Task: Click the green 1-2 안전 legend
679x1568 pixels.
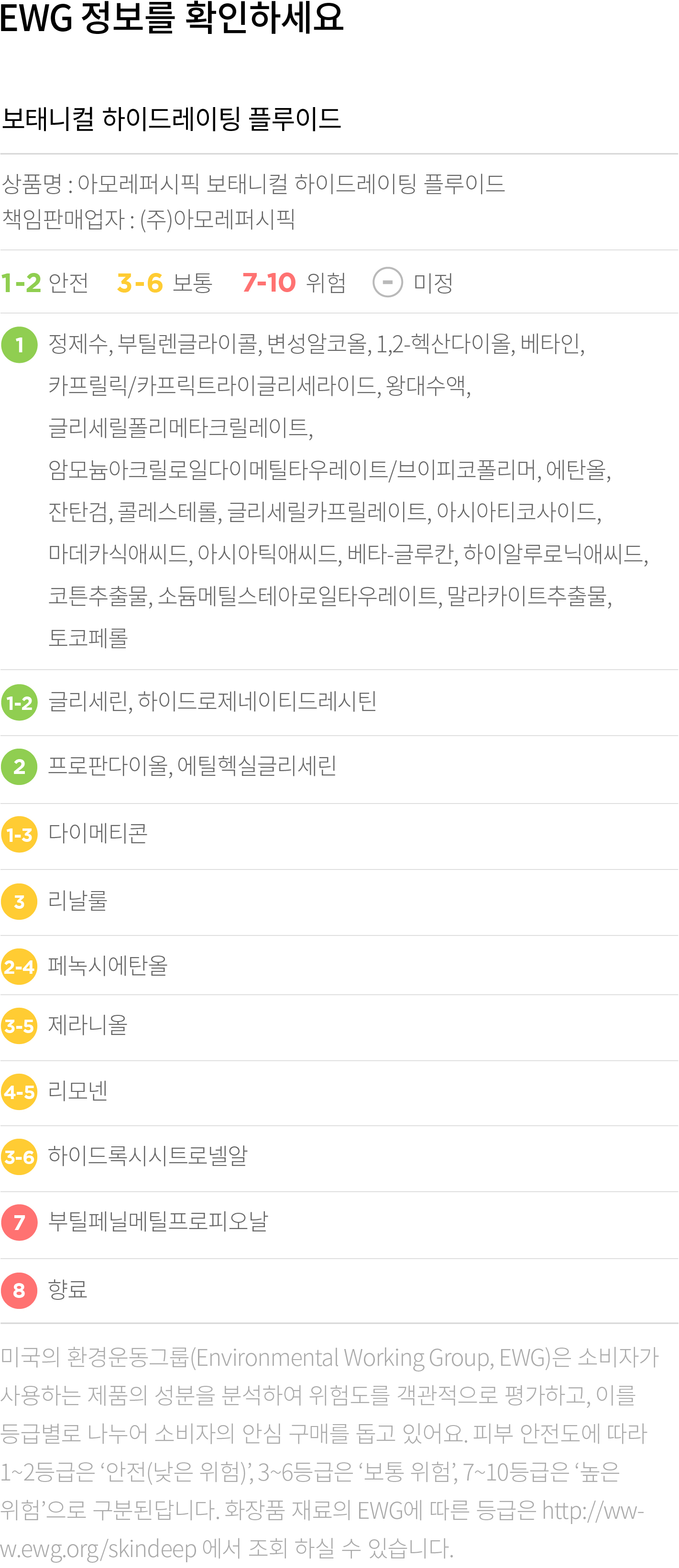Action: (44, 283)
